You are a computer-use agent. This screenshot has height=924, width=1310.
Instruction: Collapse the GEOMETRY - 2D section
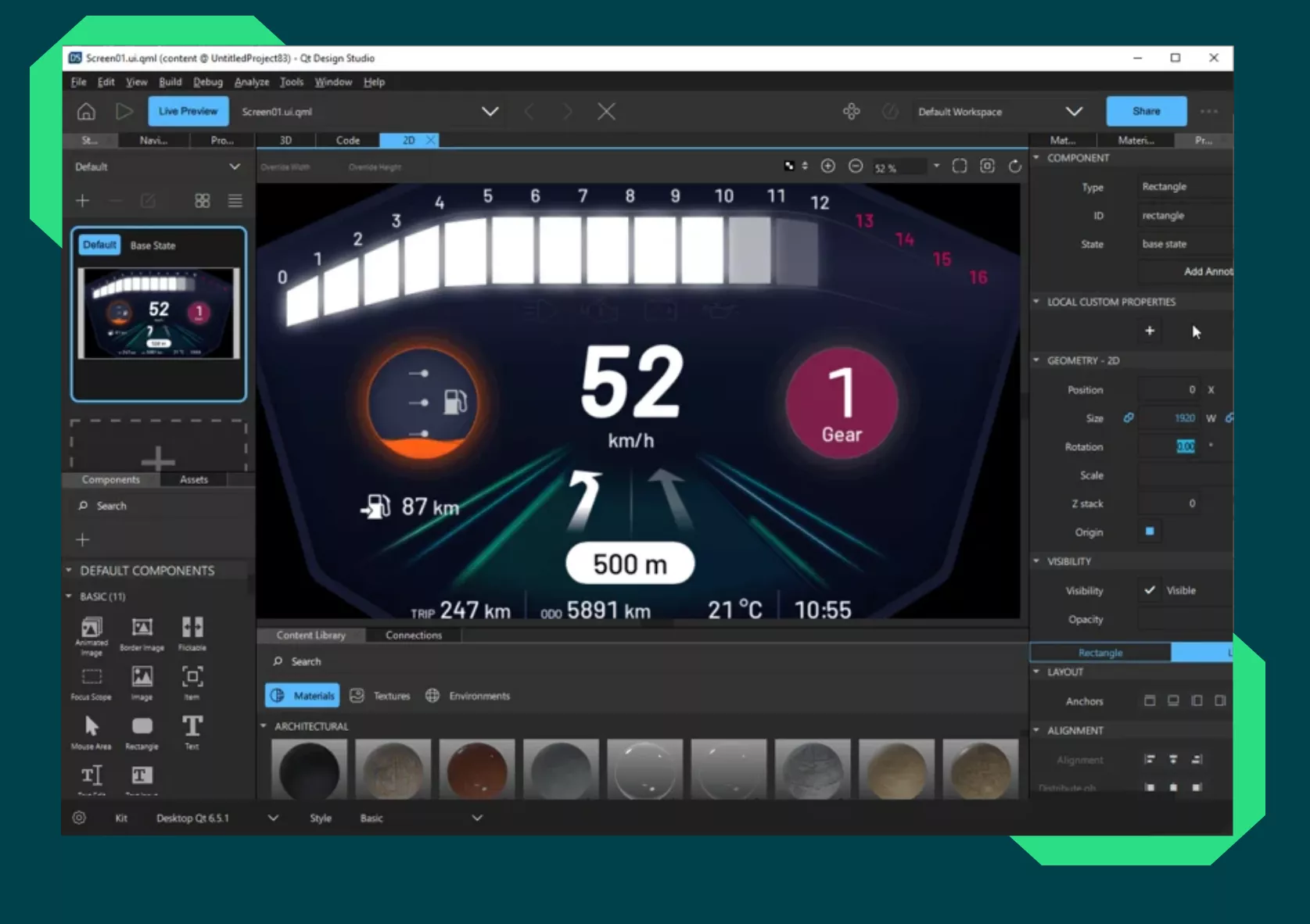[x=1036, y=360]
